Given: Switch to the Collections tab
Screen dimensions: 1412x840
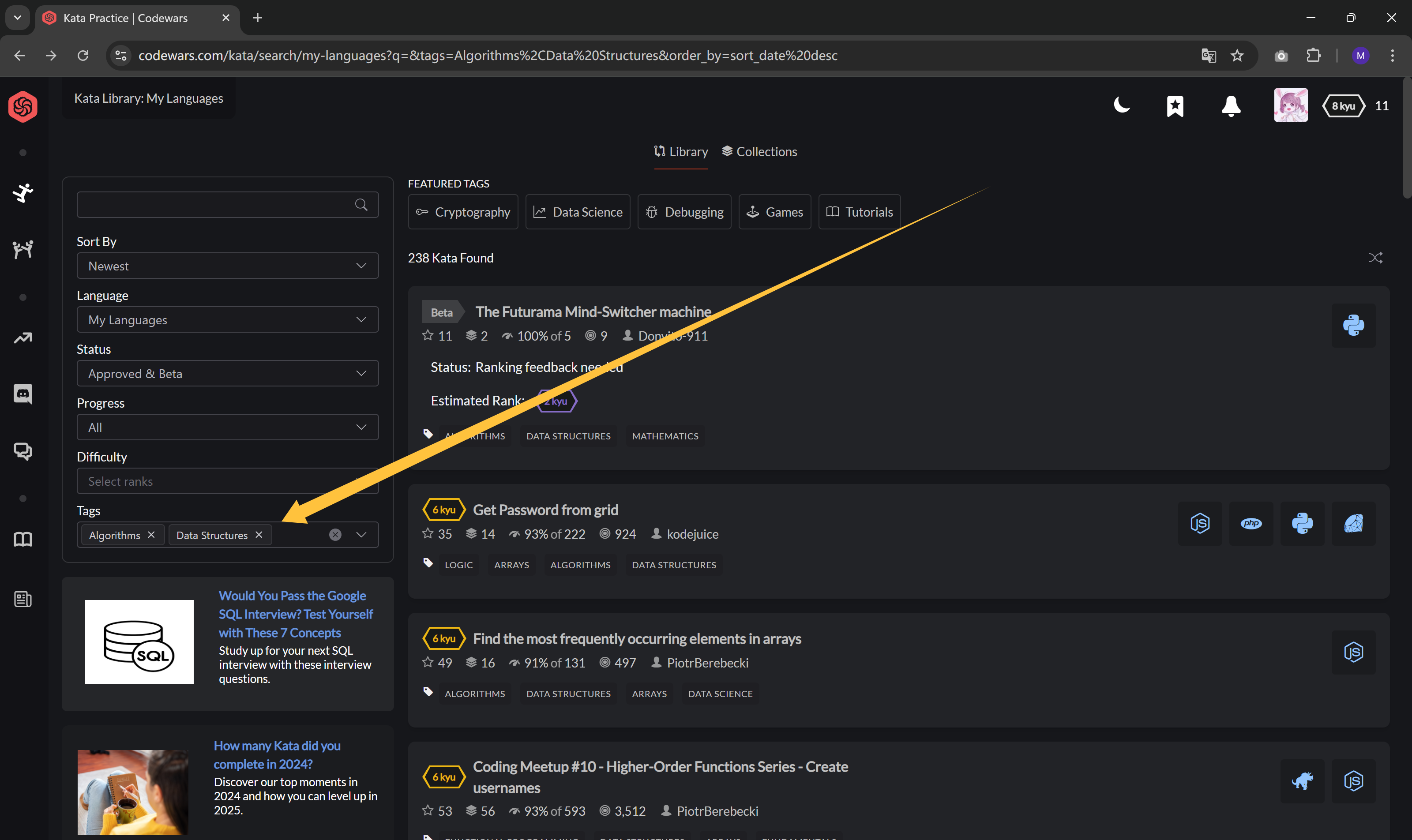Looking at the screenshot, I should [759, 152].
